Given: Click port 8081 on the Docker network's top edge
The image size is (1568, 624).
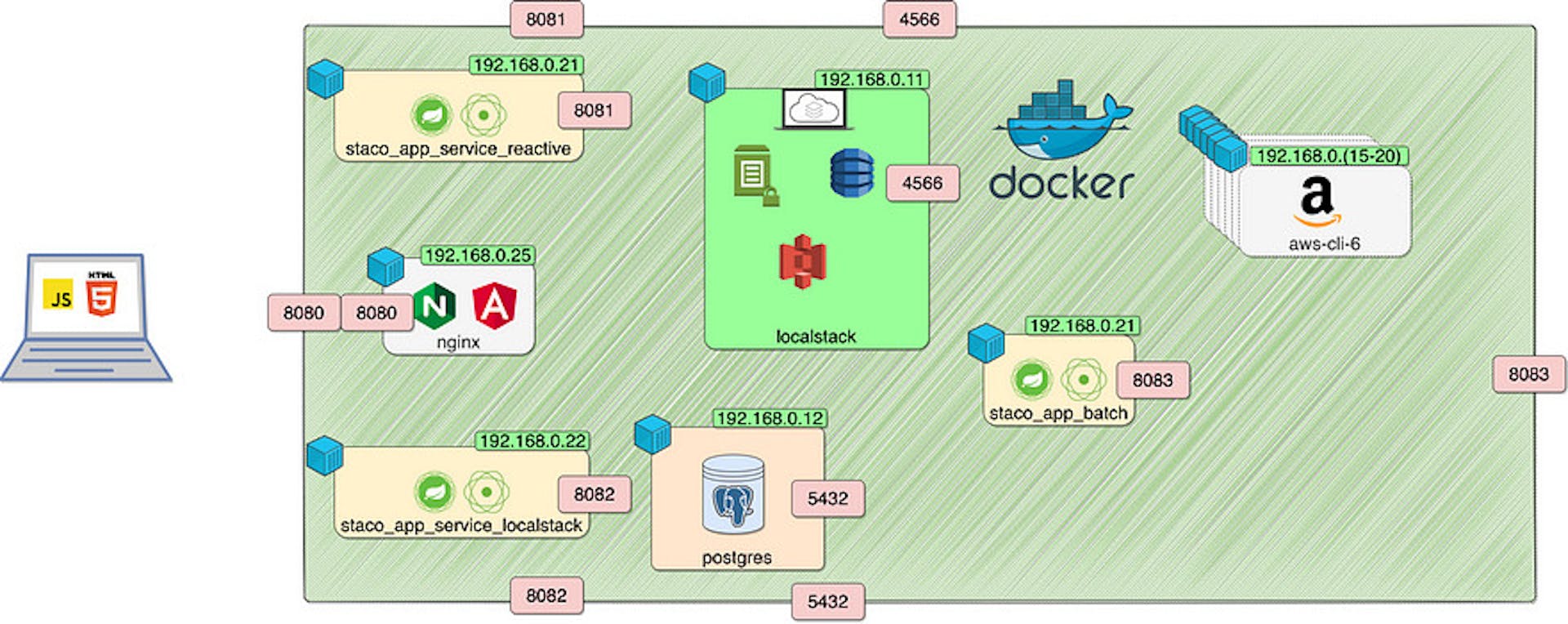Looking at the screenshot, I should (x=546, y=19).
